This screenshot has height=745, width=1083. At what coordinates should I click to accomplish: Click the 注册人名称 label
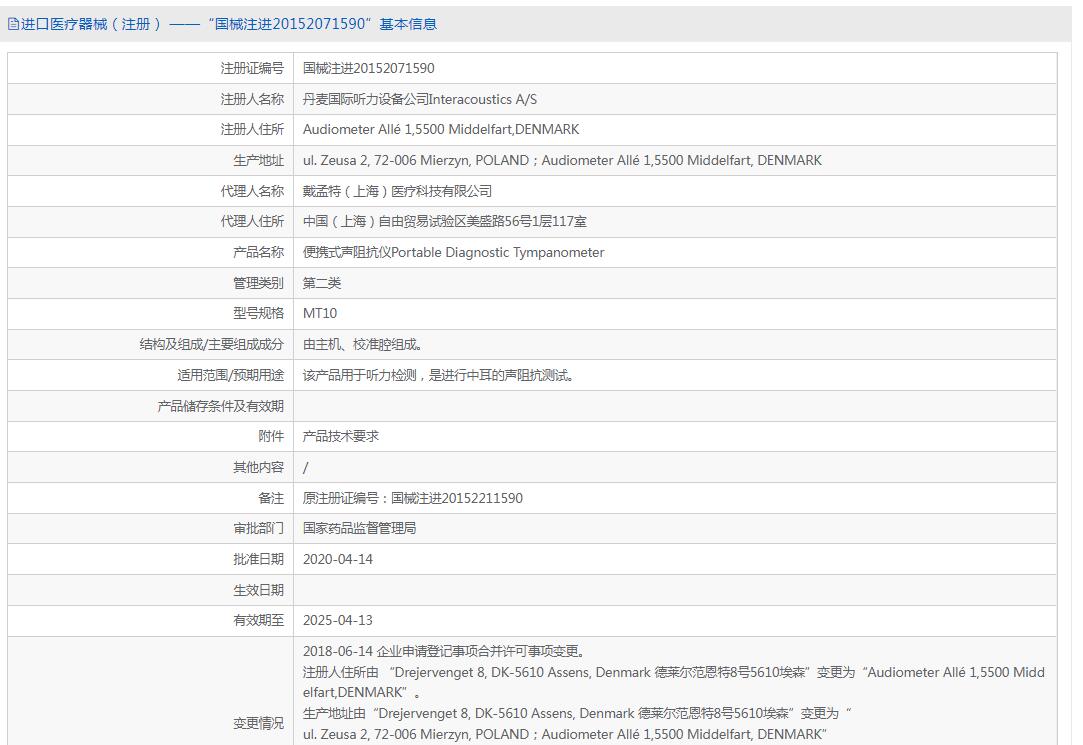pos(252,99)
